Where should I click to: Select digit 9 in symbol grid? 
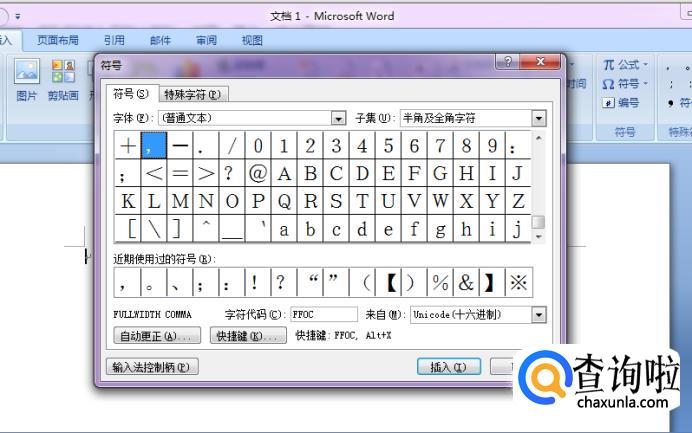[x=492, y=146]
